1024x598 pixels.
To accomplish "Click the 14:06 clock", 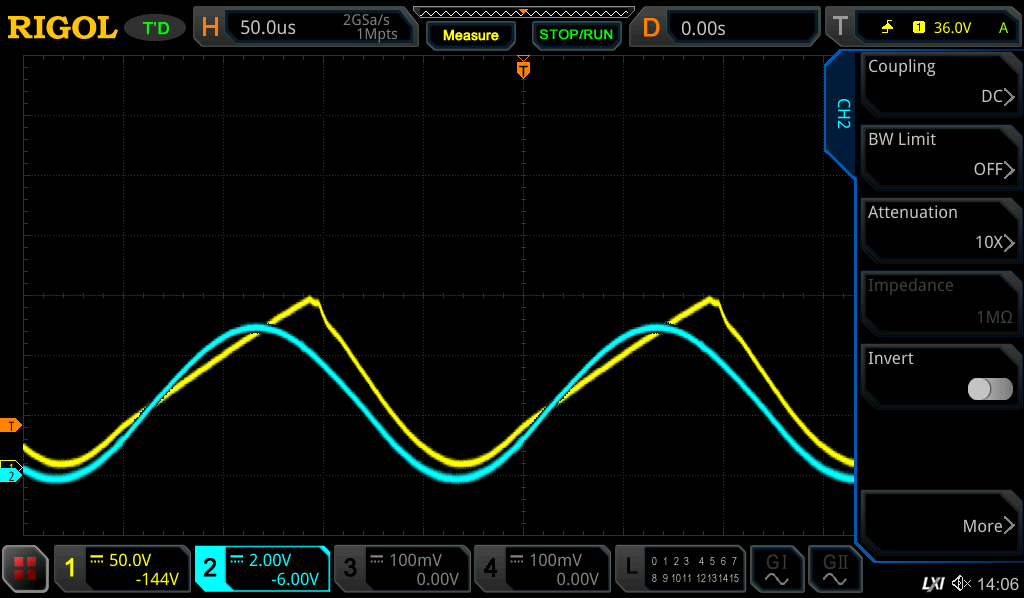I will point(999,584).
